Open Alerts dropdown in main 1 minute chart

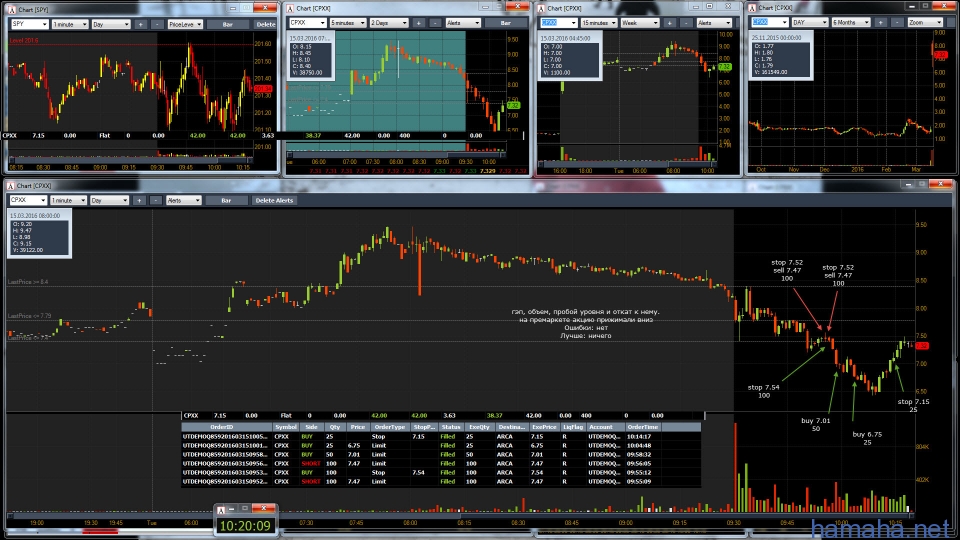(184, 200)
